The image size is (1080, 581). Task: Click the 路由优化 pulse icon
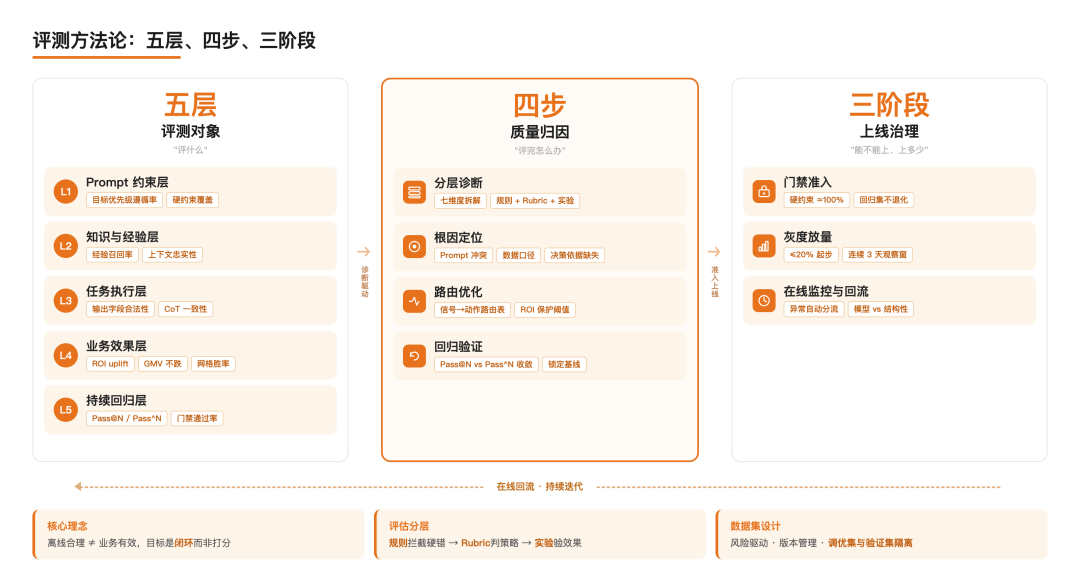click(x=414, y=301)
